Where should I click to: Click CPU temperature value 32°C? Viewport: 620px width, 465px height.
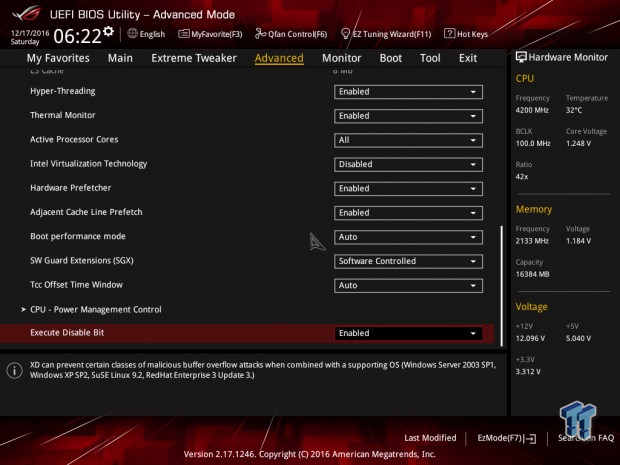[x=574, y=110]
